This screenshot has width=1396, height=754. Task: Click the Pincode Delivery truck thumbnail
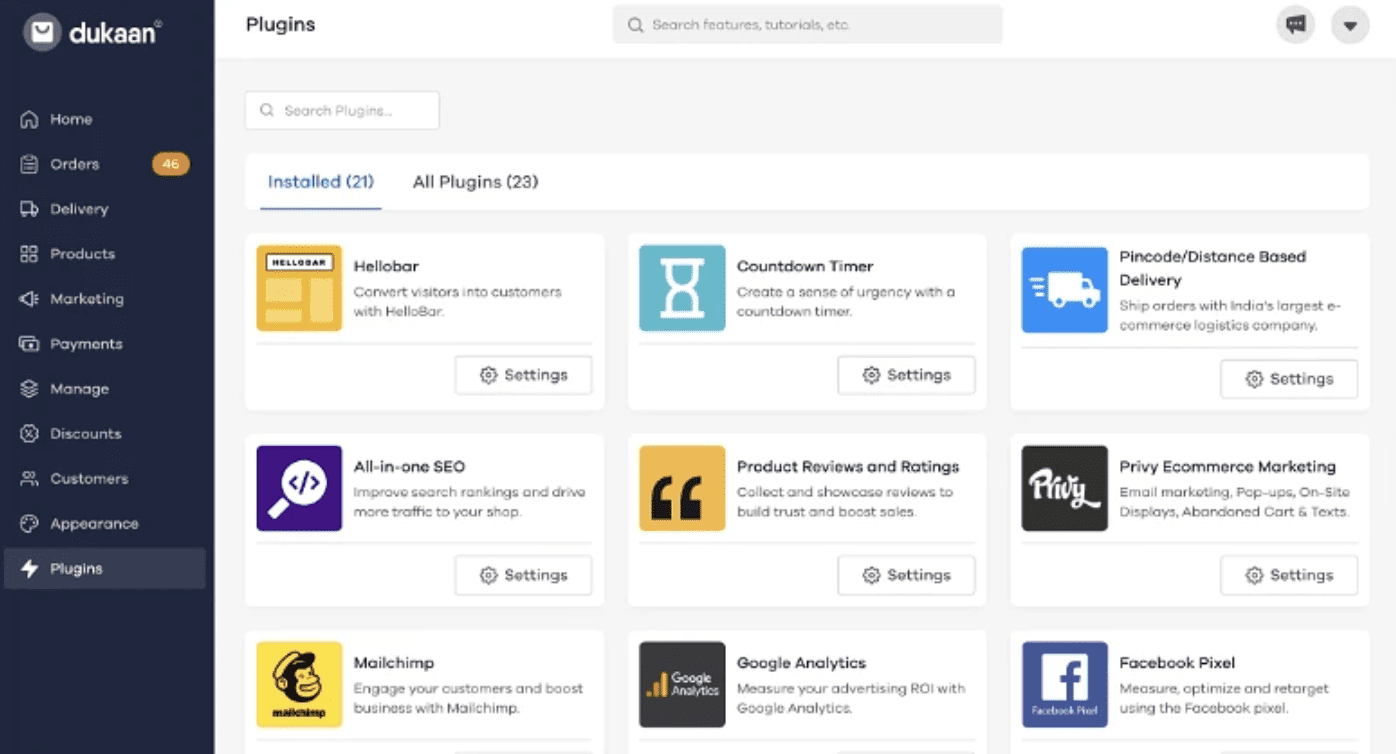pyautogui.click(x=1064, y=290)
